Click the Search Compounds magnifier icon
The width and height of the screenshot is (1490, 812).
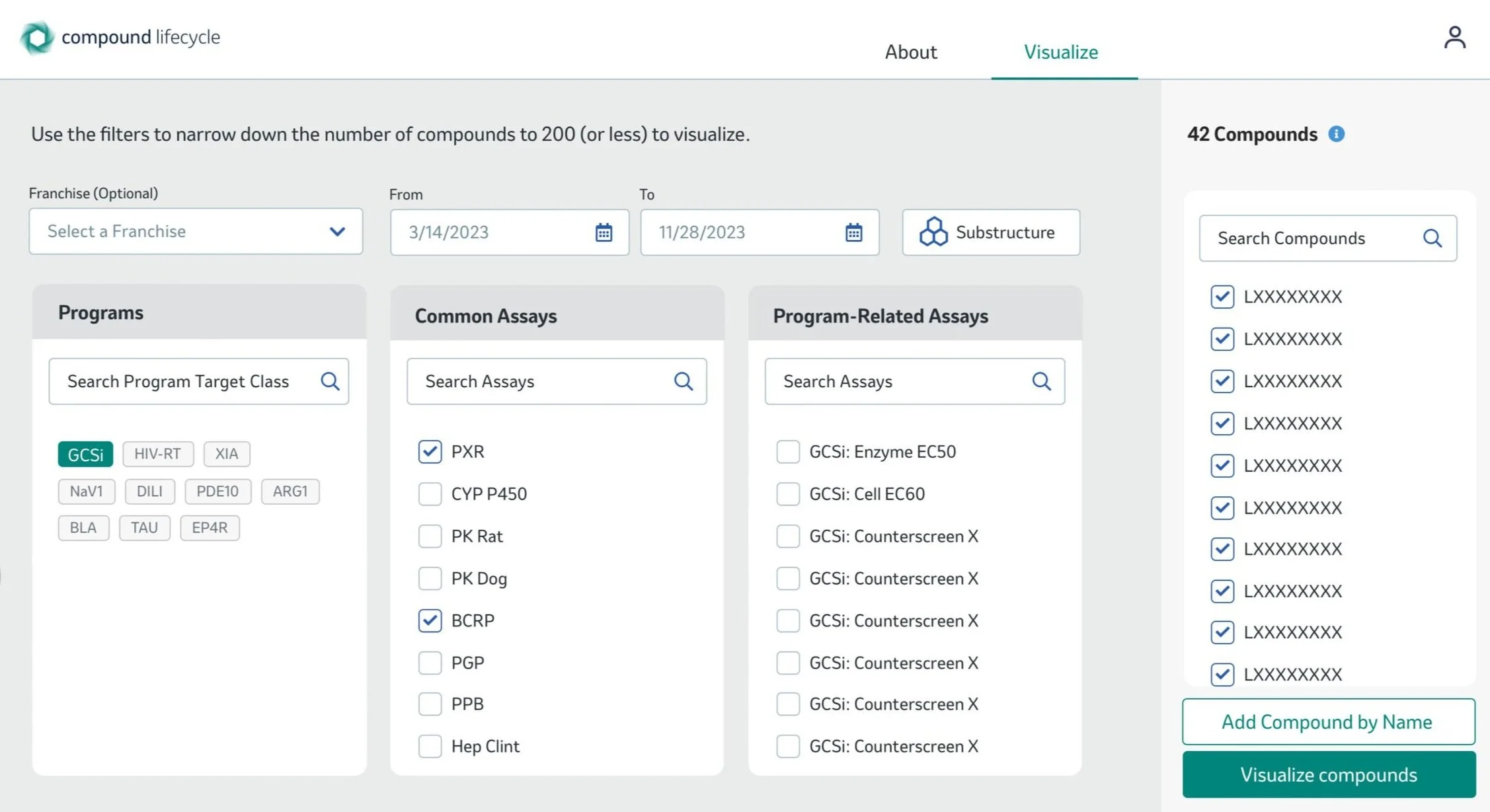(x=1432, y=239)
